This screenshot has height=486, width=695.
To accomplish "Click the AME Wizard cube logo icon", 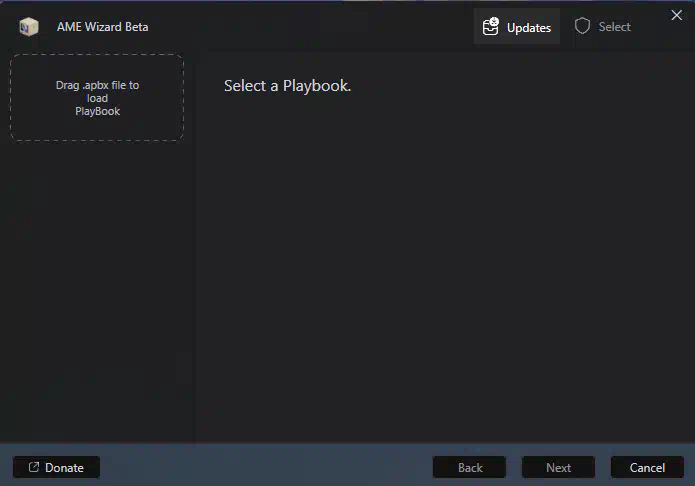I will (29, 27).
